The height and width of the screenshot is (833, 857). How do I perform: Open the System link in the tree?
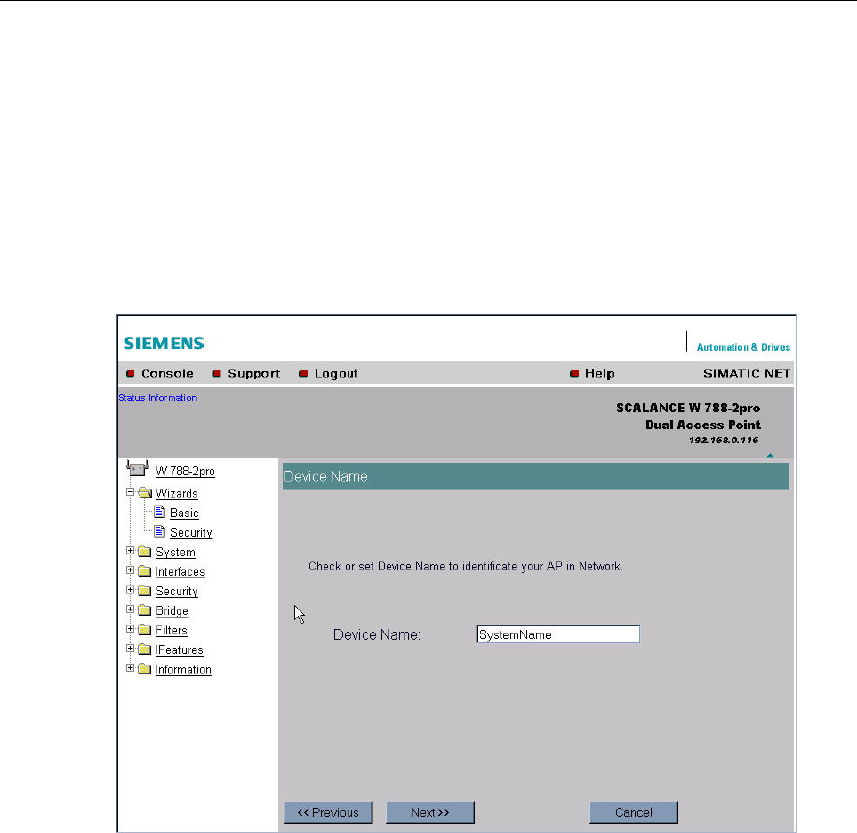[x=175, y=552]
